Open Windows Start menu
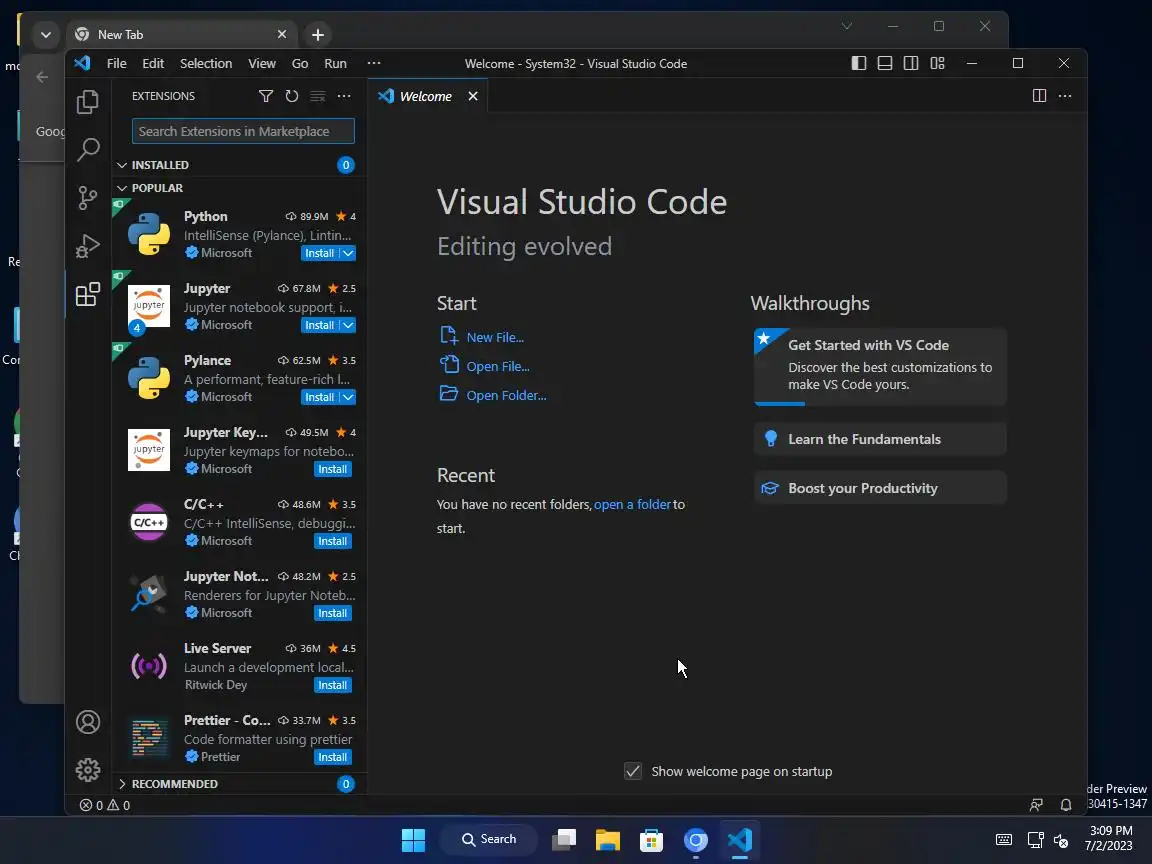This screenshot has width=1152, height=864. tap(413, 840)
